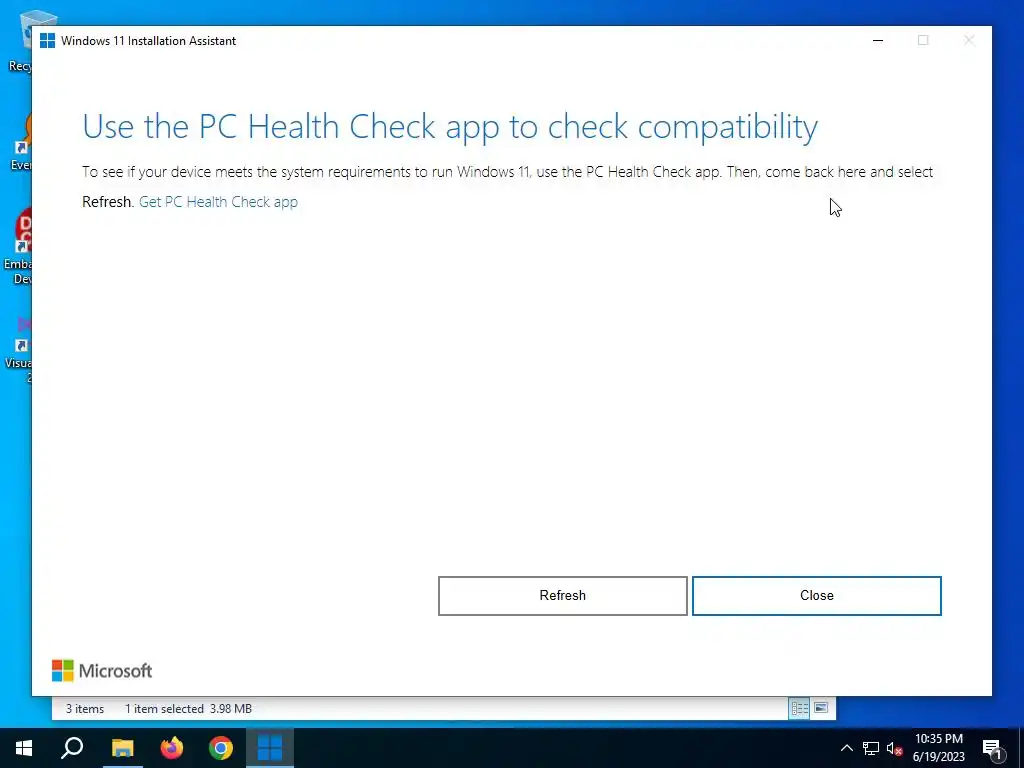The image size is (1024, 768).
Task: Open the notification center icon
Action: pyautogui.click(x=993, y=748)
